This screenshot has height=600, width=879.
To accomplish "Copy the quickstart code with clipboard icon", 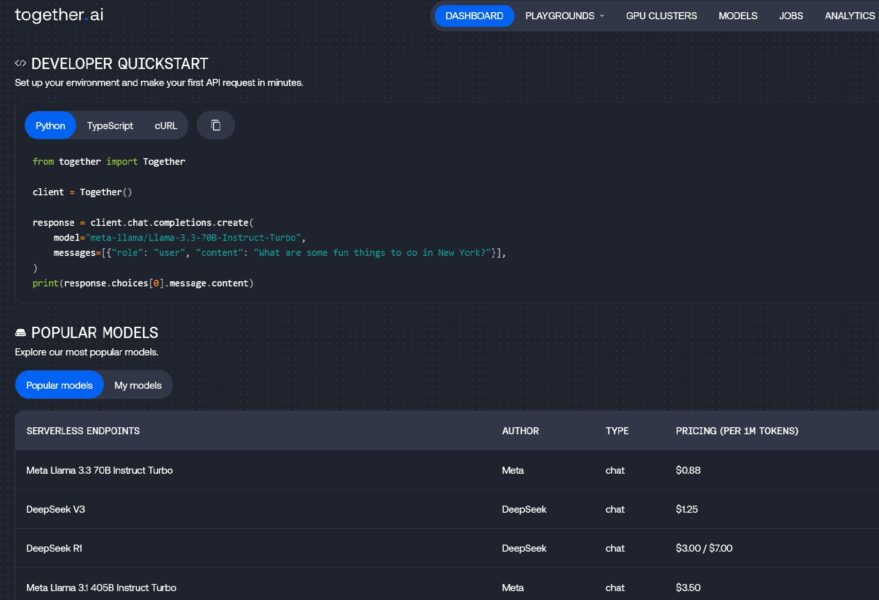I will (216, 125).
